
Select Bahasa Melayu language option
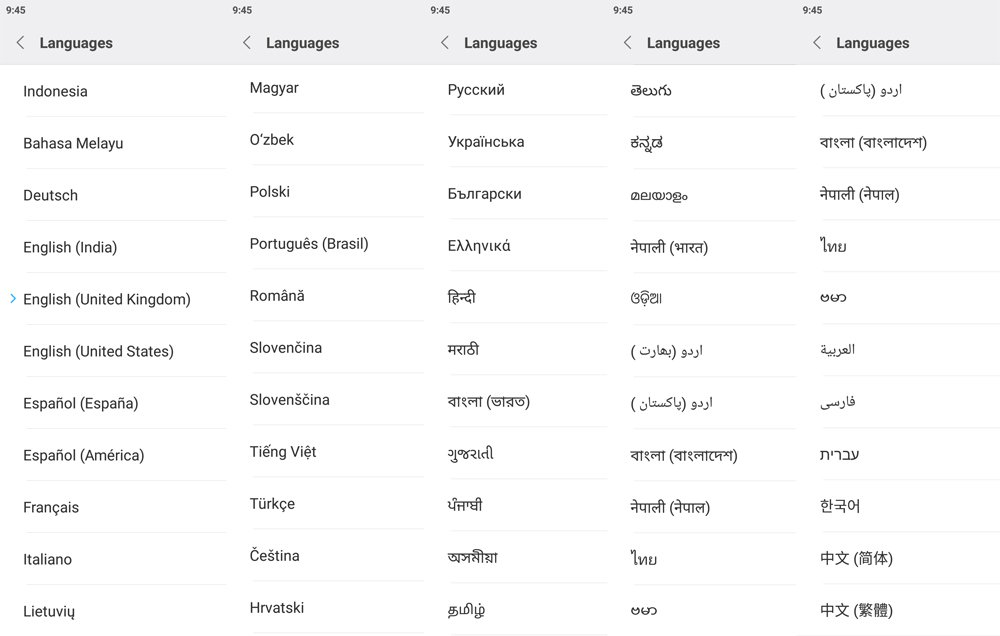click(x=72, y=143)
